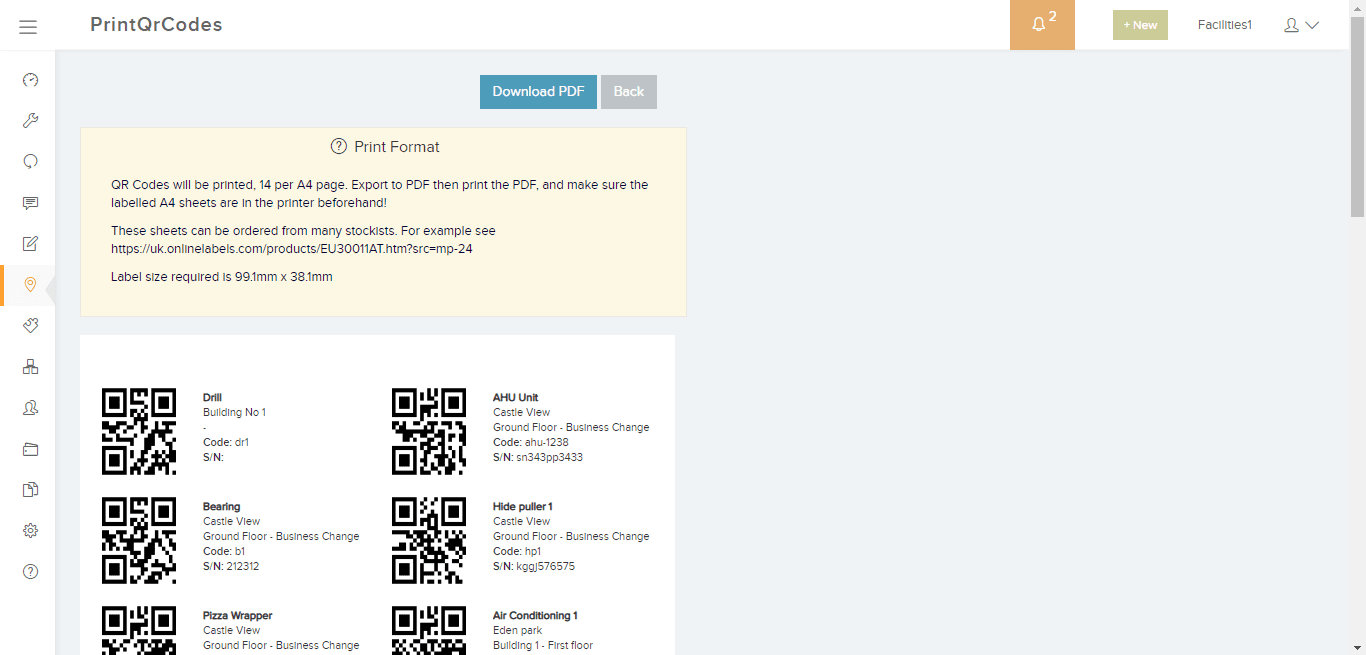The width and height of the screenshot is (1366, 655).
Task: Click the Hide puller 1 label title
Action: point(523,506)
